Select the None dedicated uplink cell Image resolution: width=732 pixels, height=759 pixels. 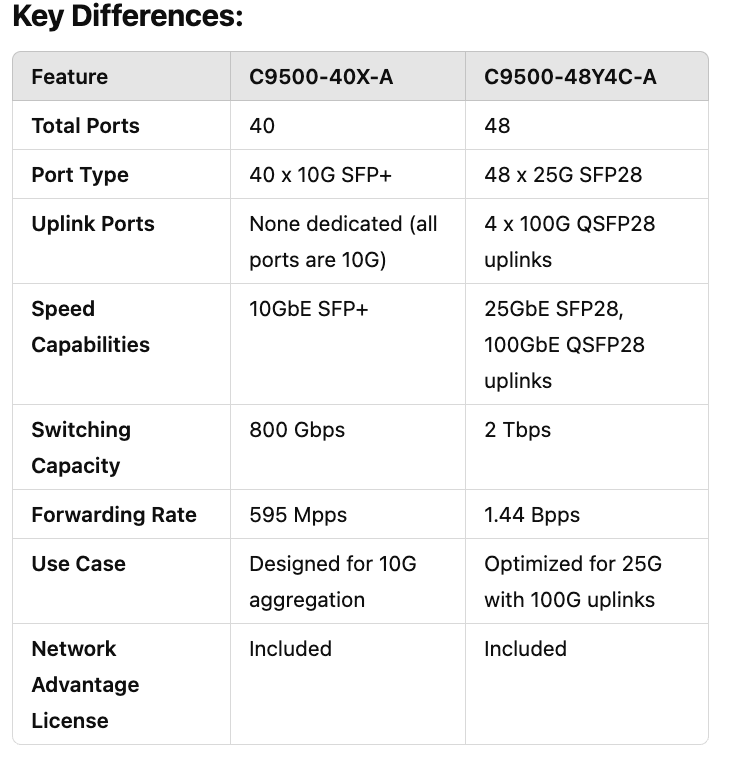point(343,241)
